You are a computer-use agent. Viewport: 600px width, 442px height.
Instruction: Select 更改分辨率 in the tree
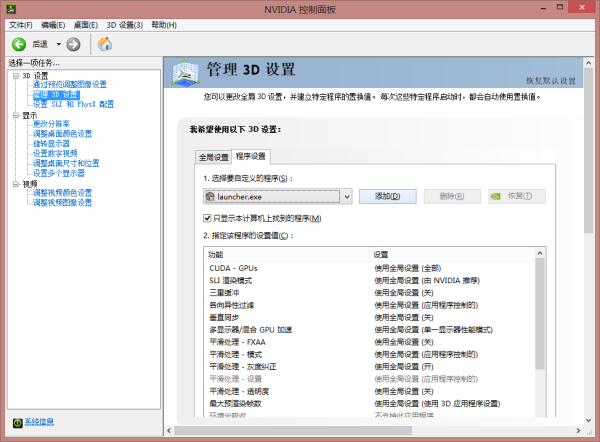pos(51,124)
